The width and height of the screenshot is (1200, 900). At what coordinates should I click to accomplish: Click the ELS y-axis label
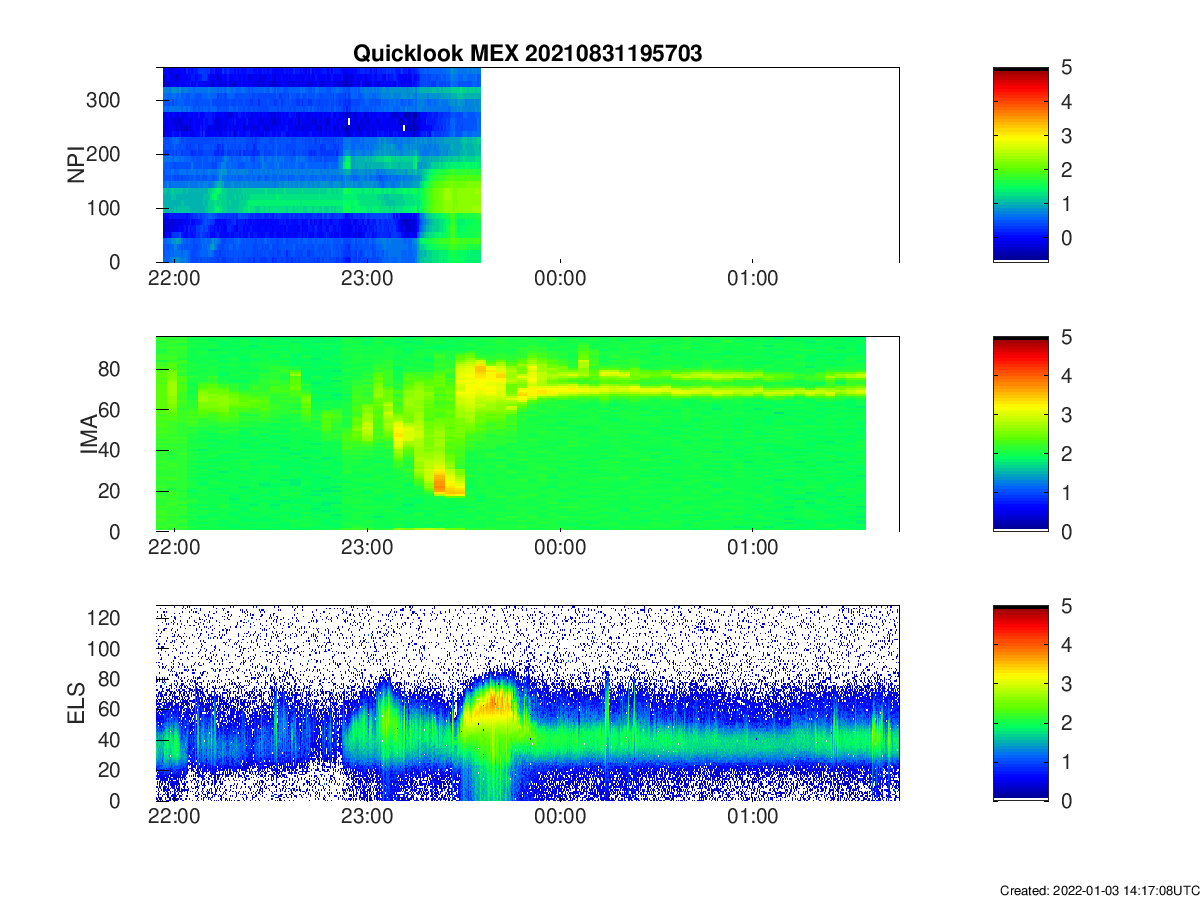75,703
